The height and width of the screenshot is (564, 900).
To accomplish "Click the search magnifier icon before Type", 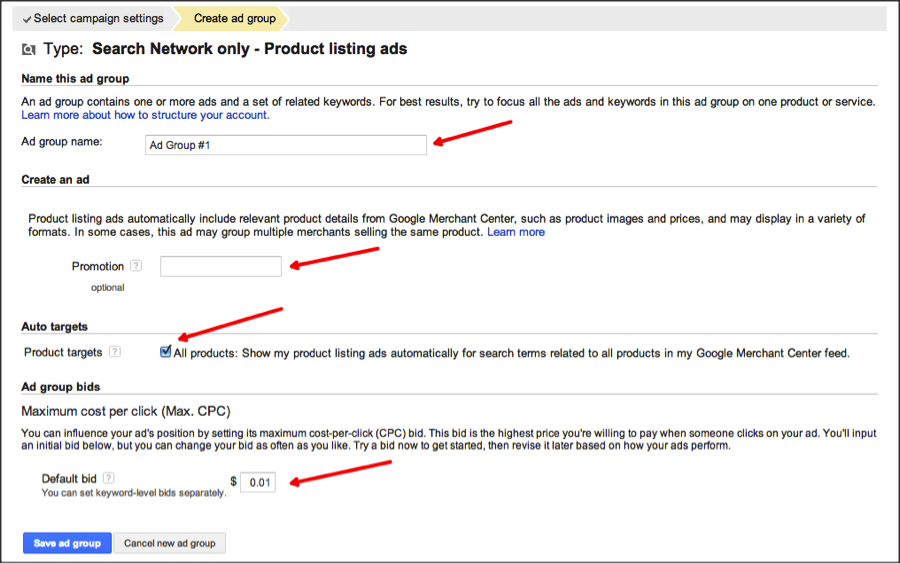I will [x=28, y=49].
